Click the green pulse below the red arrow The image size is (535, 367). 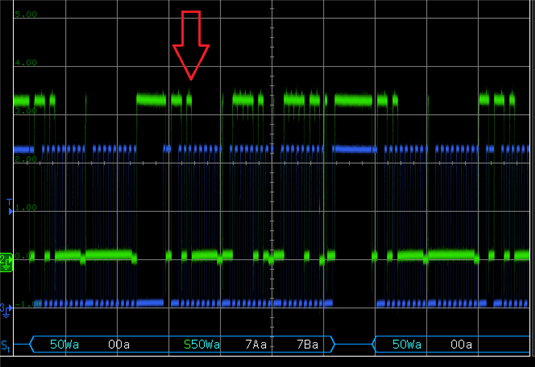tap(189, 100)
